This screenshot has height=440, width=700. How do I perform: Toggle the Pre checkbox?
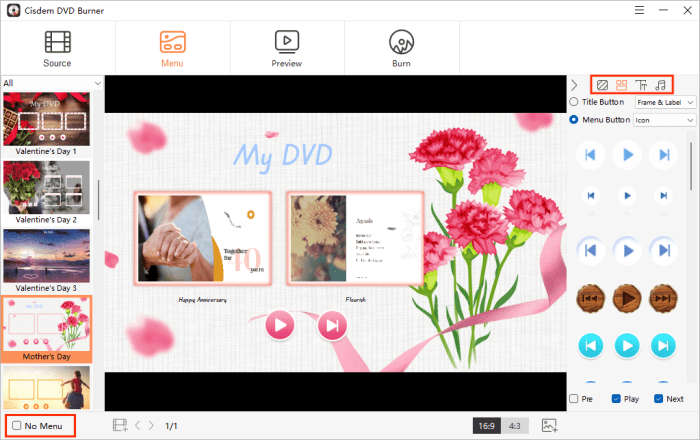click(573, 399)
